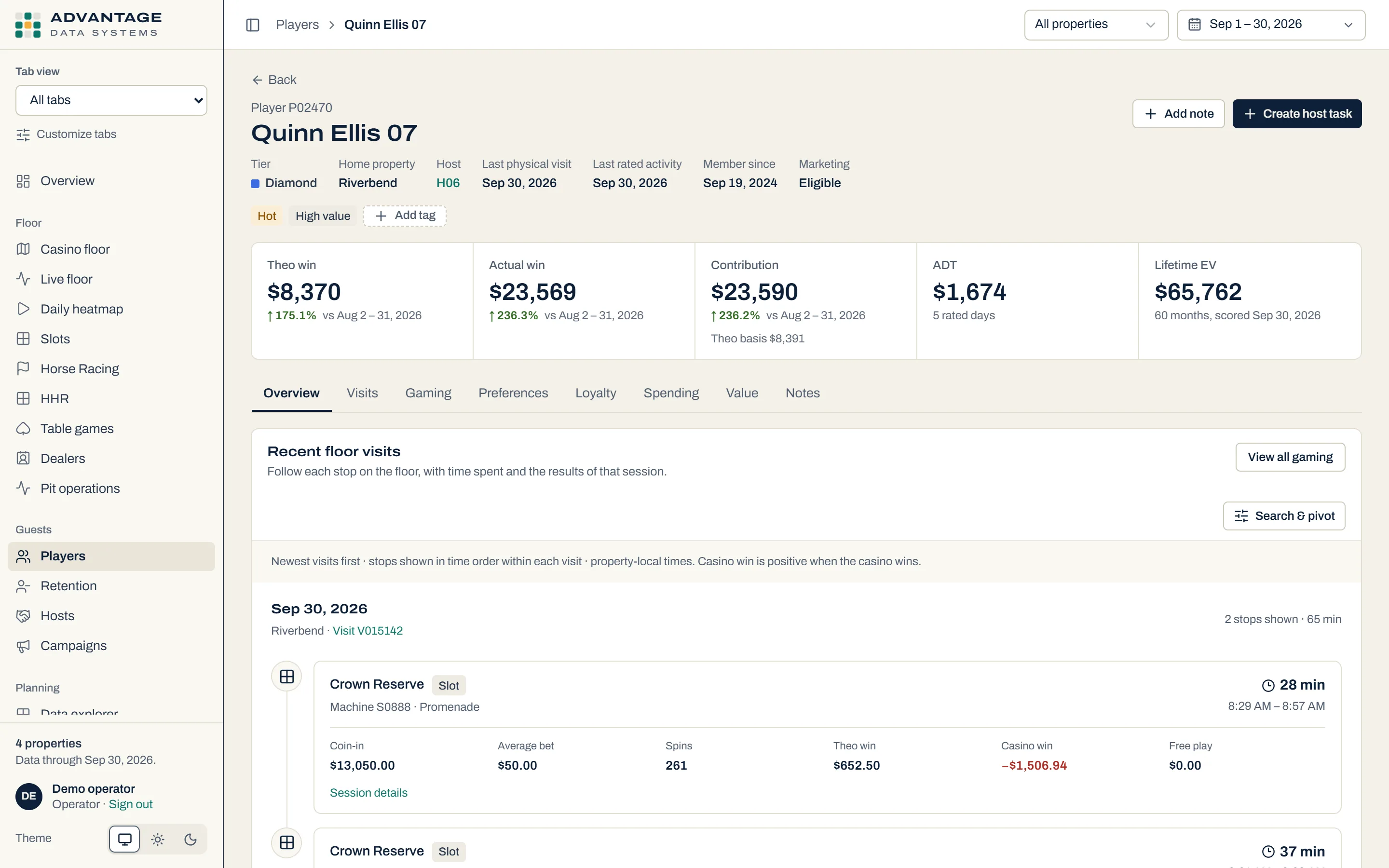Image resolution: width=1389 pixels, height=868 pixels.
Task: Open HHR in sidebar
Action: (111, 398)
